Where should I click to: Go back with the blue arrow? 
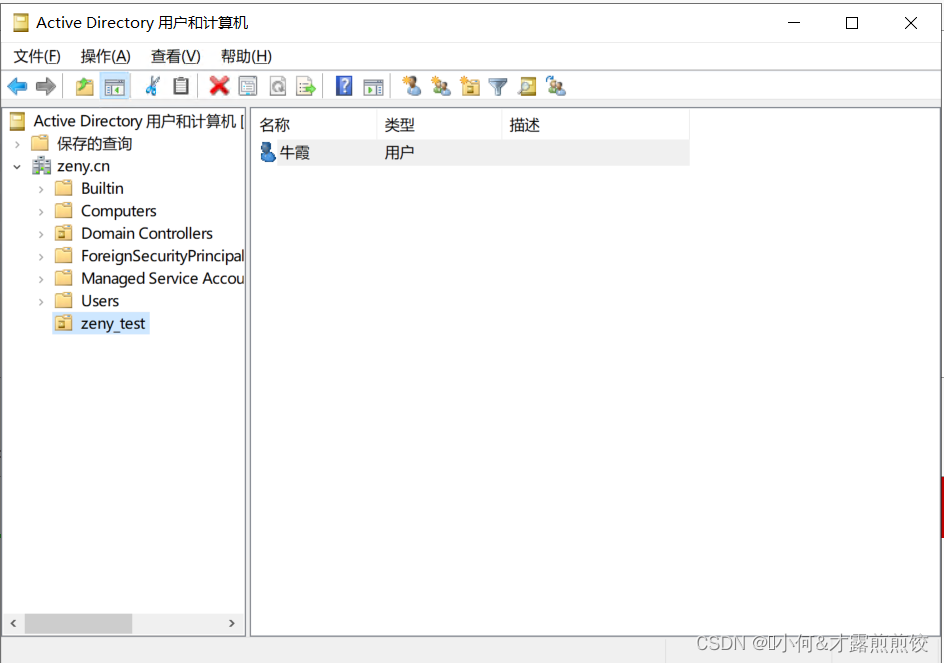[x=17, y=87]
